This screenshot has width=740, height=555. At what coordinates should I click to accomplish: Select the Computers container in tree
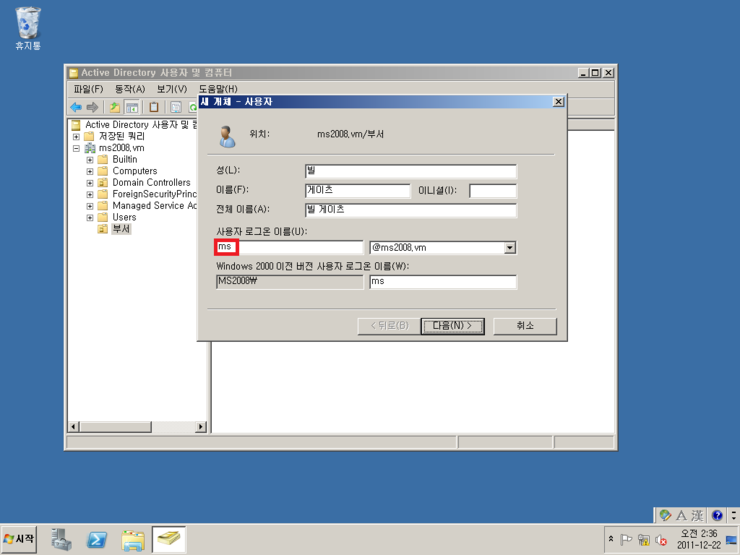135,171
